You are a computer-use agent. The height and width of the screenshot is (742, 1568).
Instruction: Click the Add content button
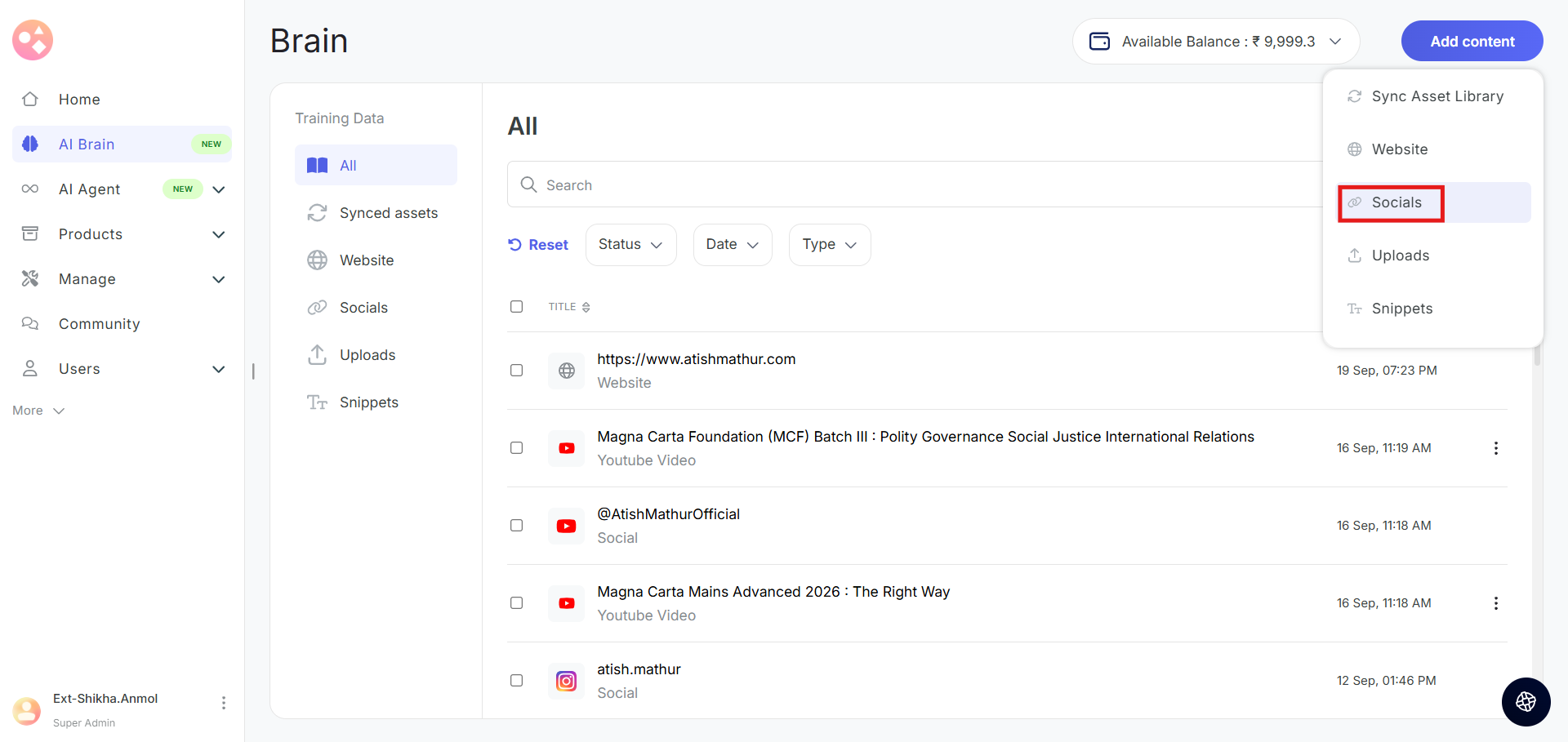point(1471,42)
